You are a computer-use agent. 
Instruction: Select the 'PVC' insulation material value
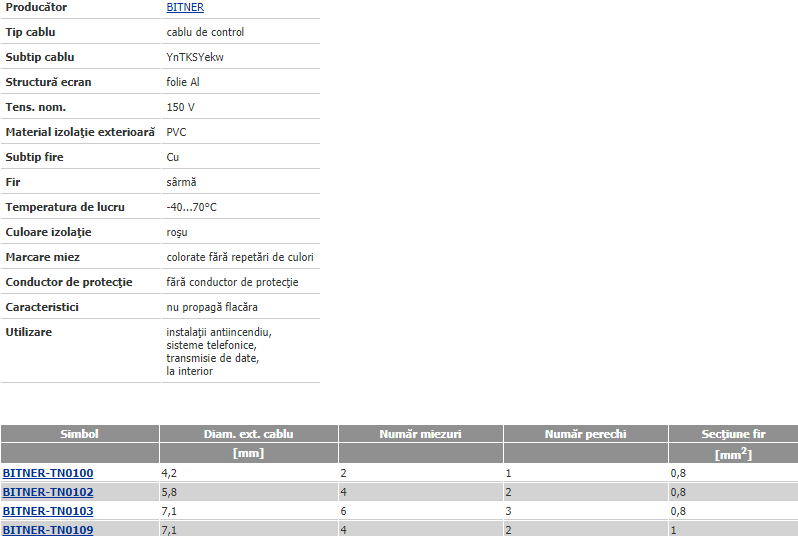pos(177,132)
